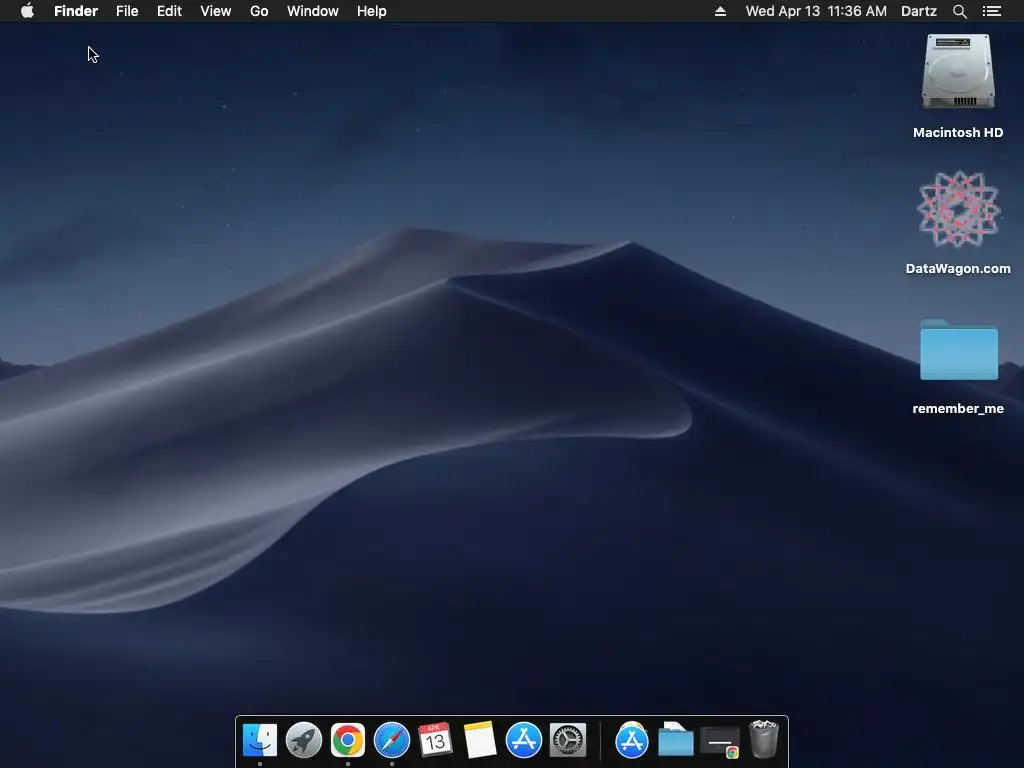Launch Launchpad rocket icon in Dock
The image size is (1024, 768).
click(304, 740)
